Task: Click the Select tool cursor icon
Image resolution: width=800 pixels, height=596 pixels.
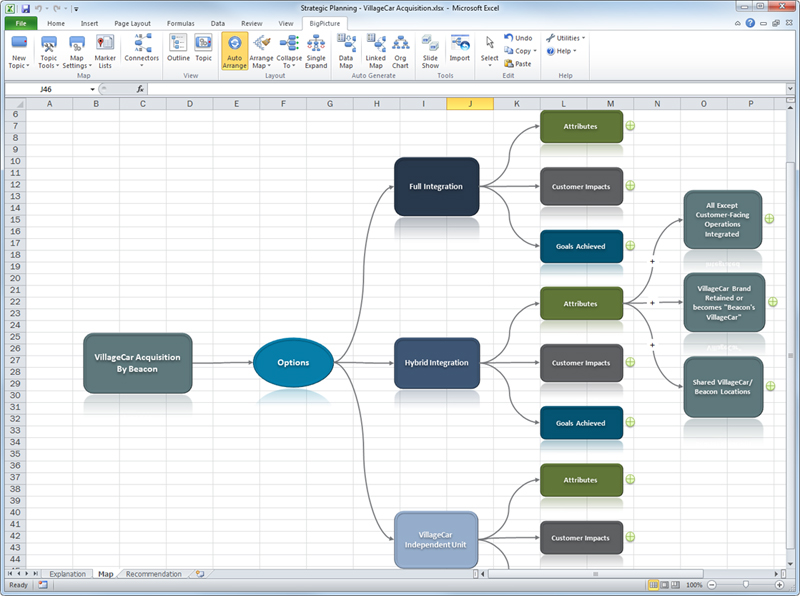Action: (x=490, y=43)
